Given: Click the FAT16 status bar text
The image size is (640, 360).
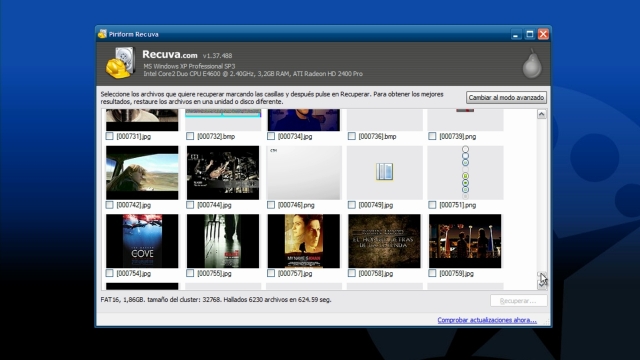Looking at the screenshot, I should pos(216,300).
